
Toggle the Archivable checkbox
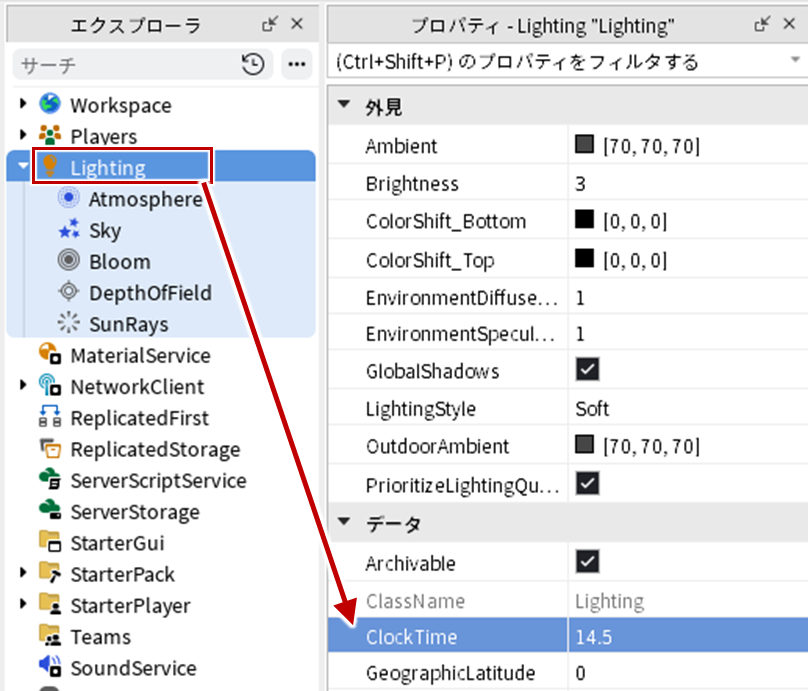(587, 562)
